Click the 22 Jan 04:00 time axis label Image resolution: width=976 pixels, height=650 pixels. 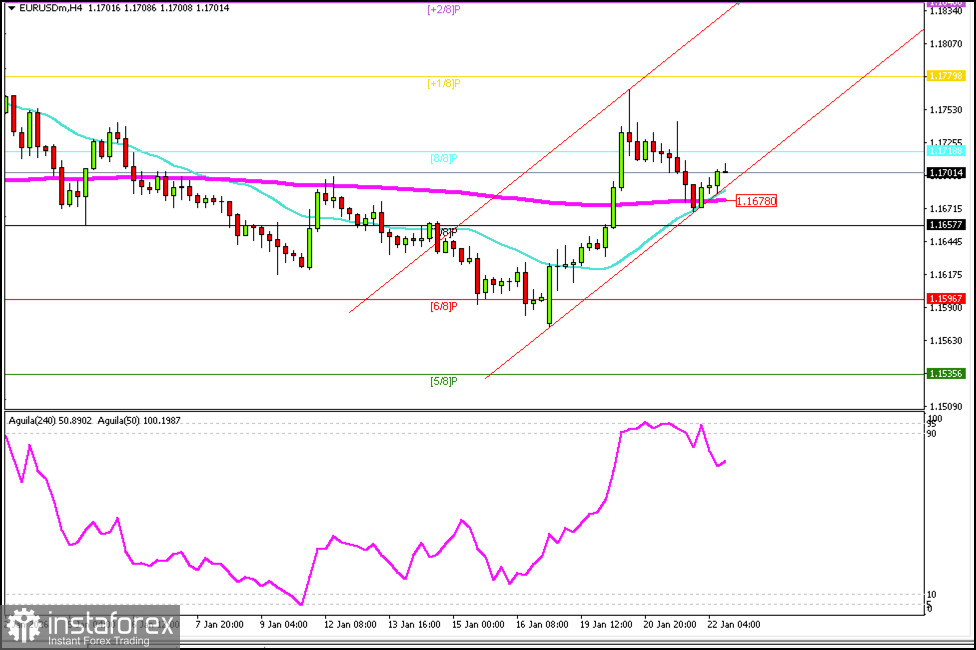(735, 624)
